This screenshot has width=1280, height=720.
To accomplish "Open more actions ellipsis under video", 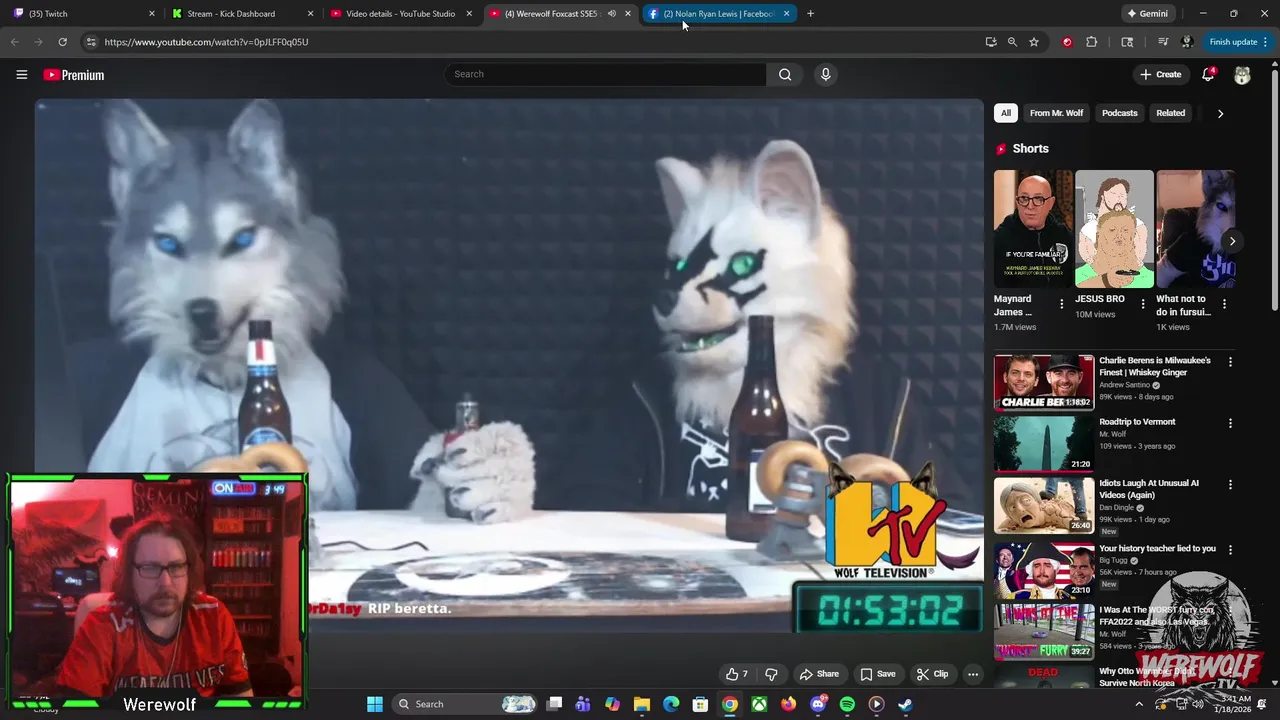I will pos(973,674).
